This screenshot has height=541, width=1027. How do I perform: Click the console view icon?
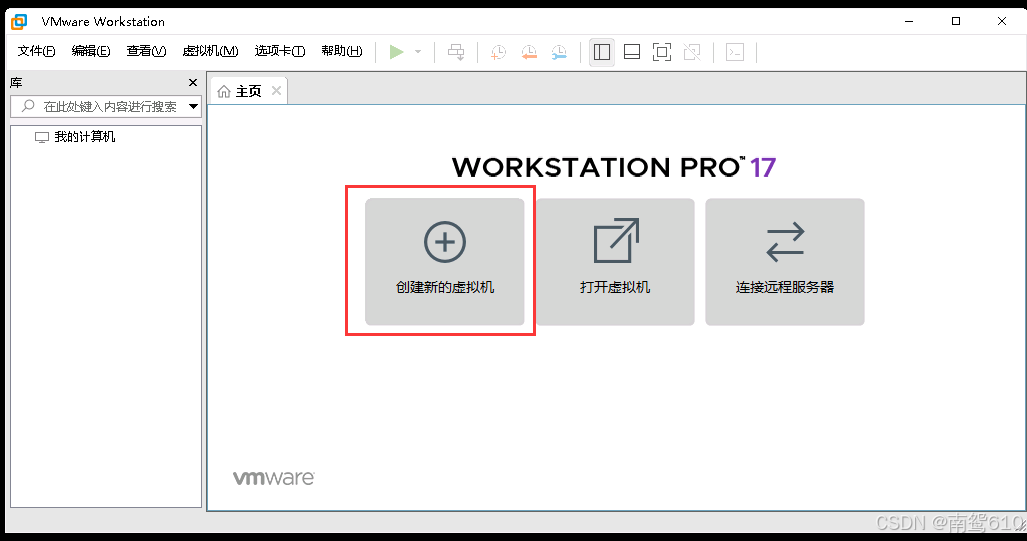point(735,52)
